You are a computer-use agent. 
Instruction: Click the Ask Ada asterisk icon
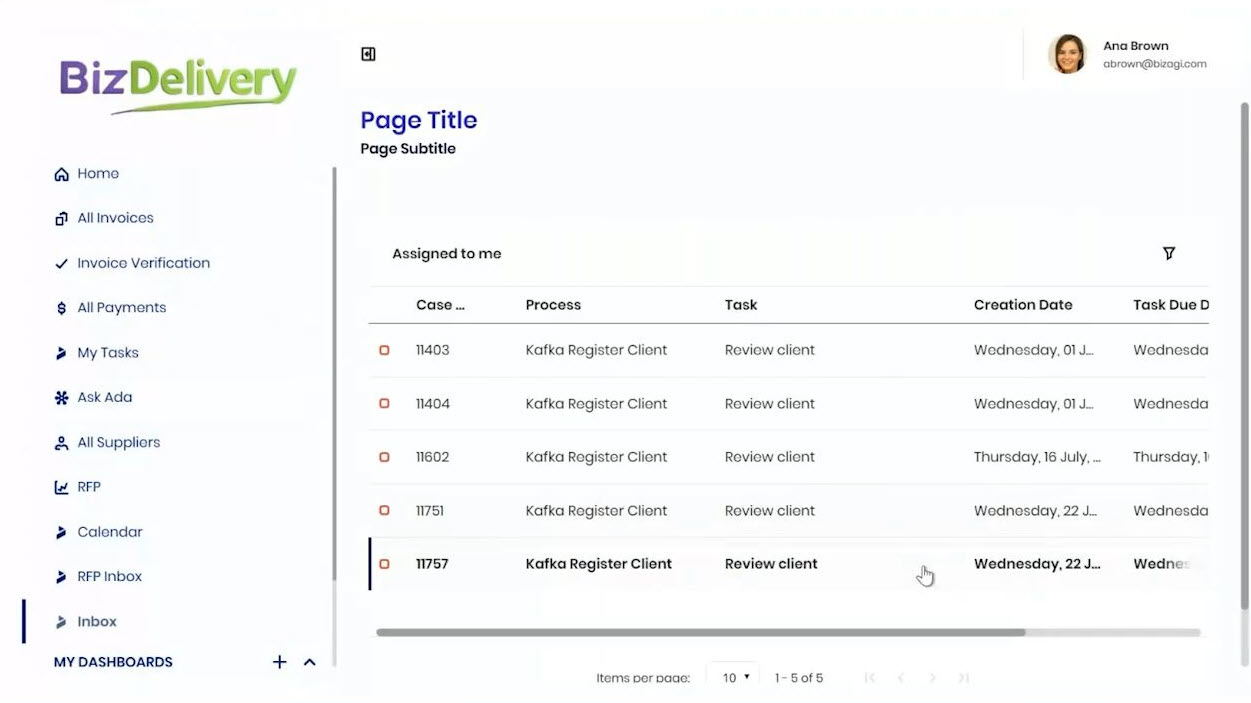(61, 397)
